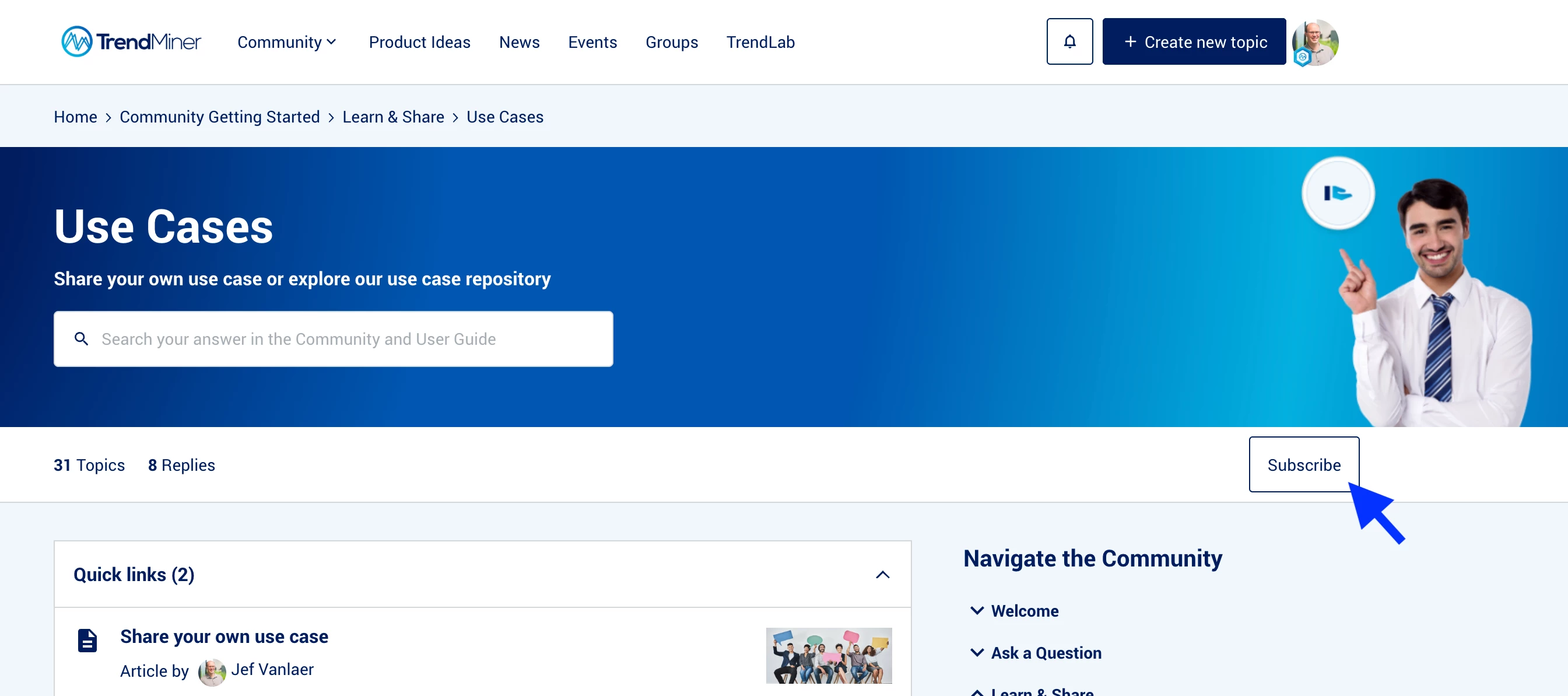The width and height of the screenshot is (1568, 696).
Task: Go to the Events page
Action: click(592, 42)
